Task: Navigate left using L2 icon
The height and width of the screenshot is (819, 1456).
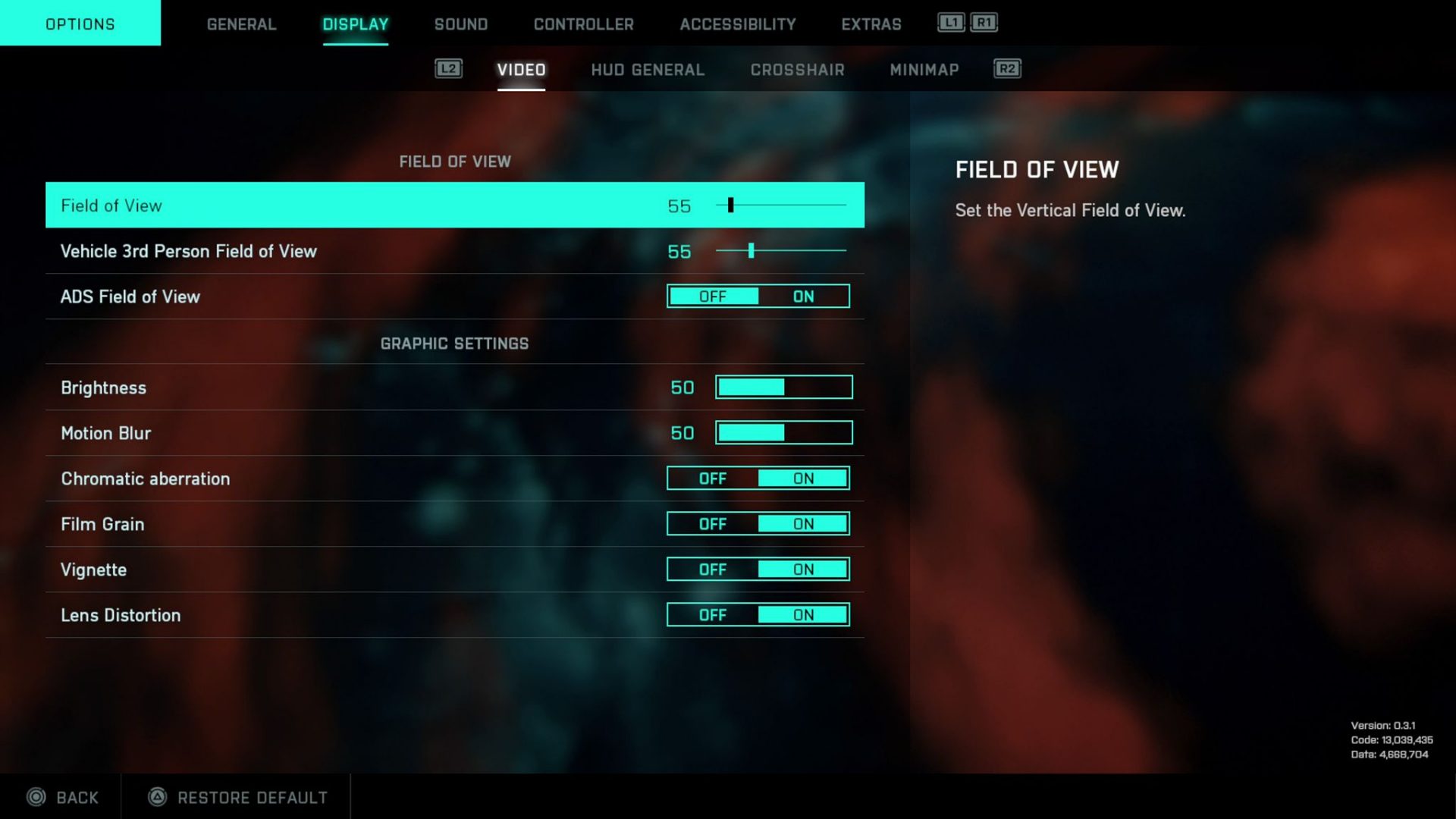Action: (x=448, y=68)
